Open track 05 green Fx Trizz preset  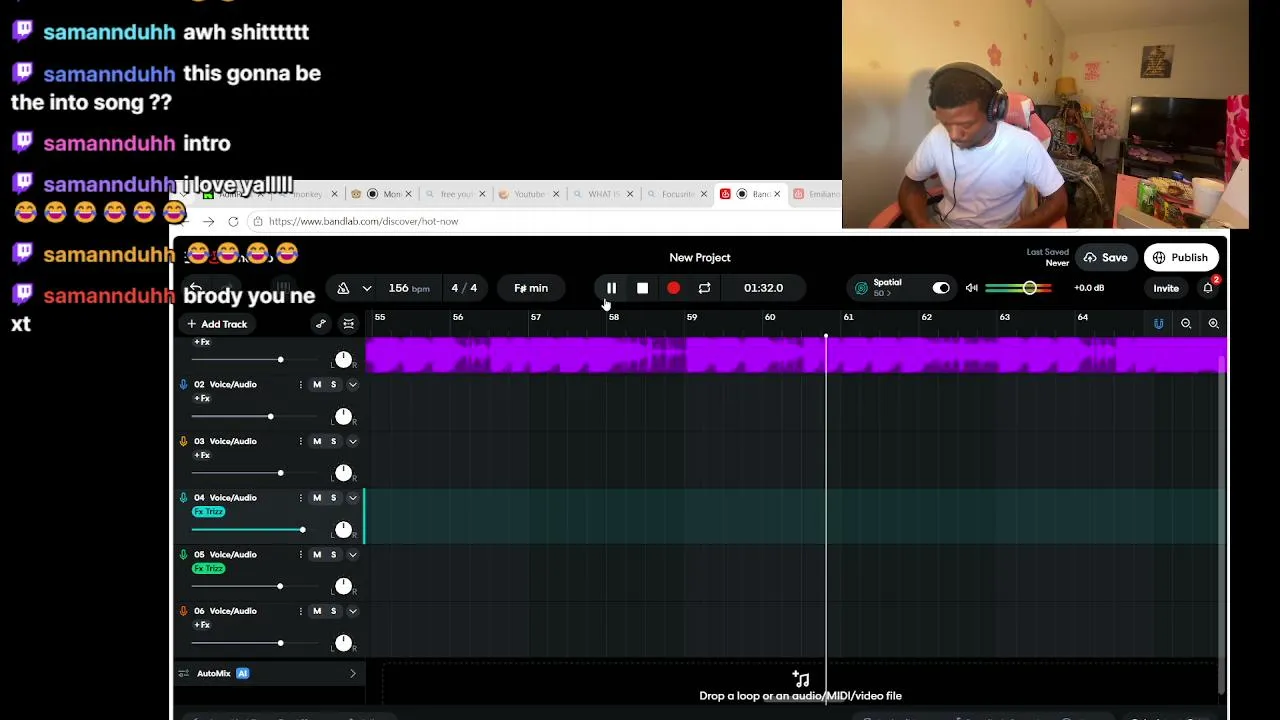click(209, 569)
